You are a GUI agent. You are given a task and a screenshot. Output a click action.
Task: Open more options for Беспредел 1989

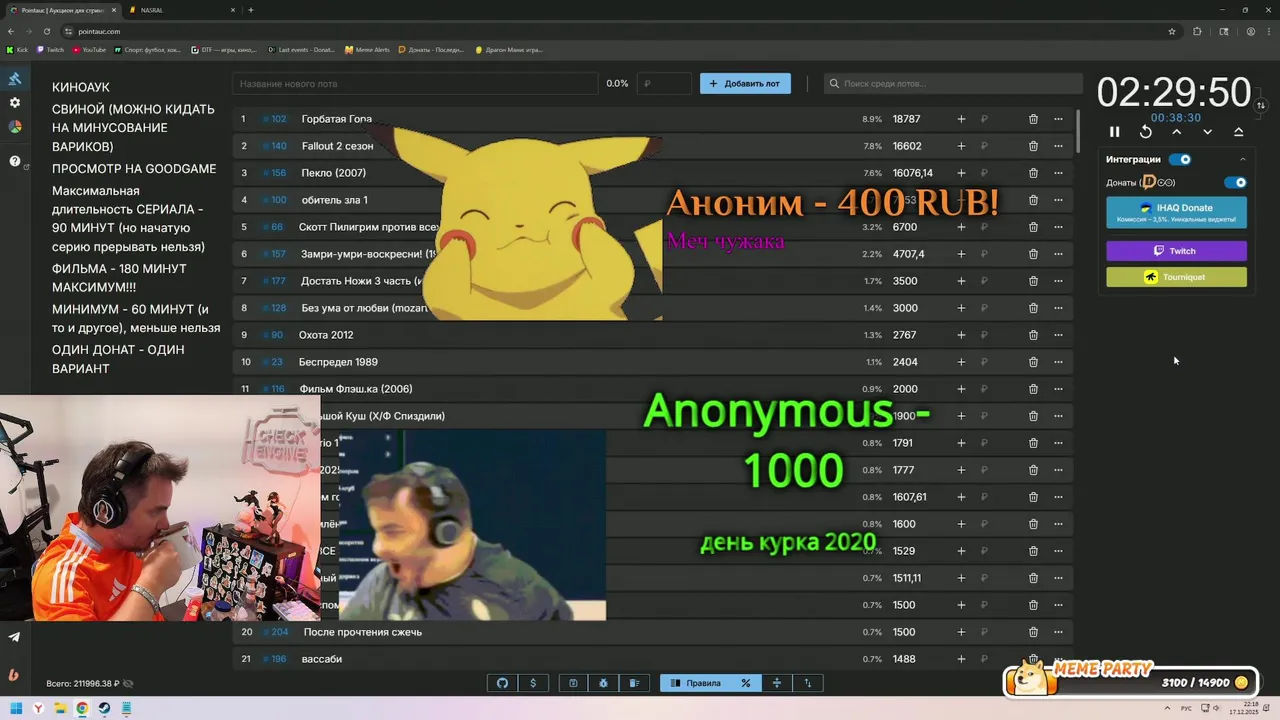coord(1058,362)
